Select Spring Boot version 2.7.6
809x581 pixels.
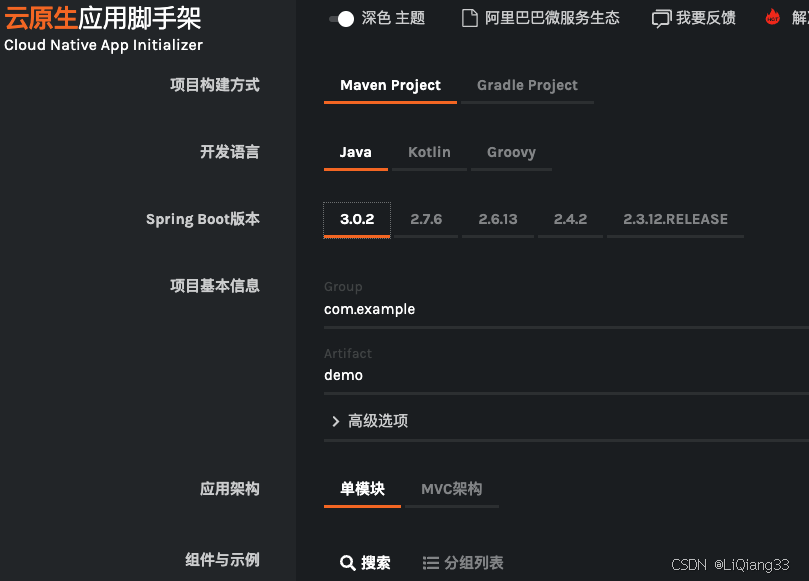coord(426,220)
